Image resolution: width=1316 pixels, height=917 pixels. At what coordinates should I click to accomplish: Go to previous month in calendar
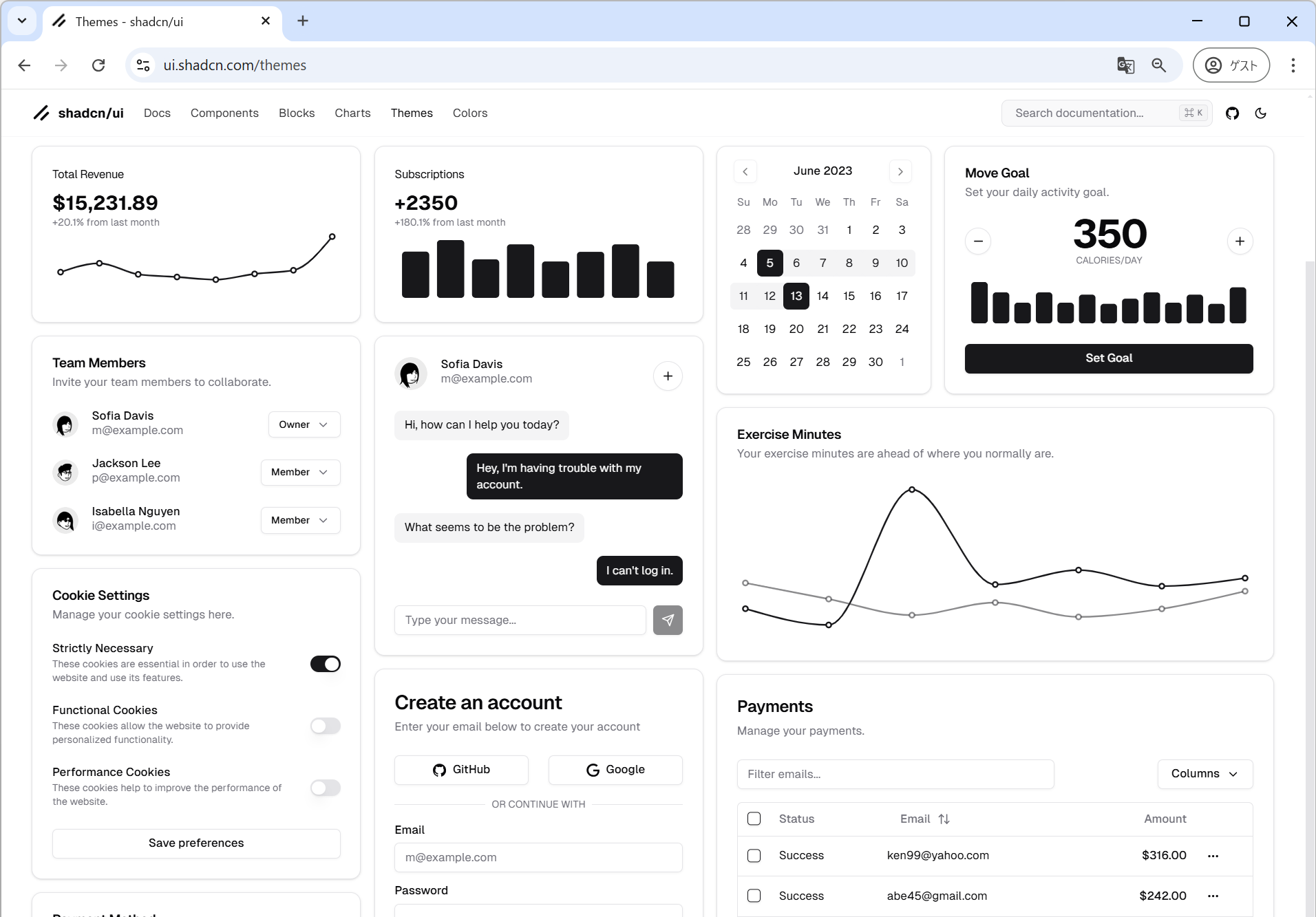coord(745,171)
